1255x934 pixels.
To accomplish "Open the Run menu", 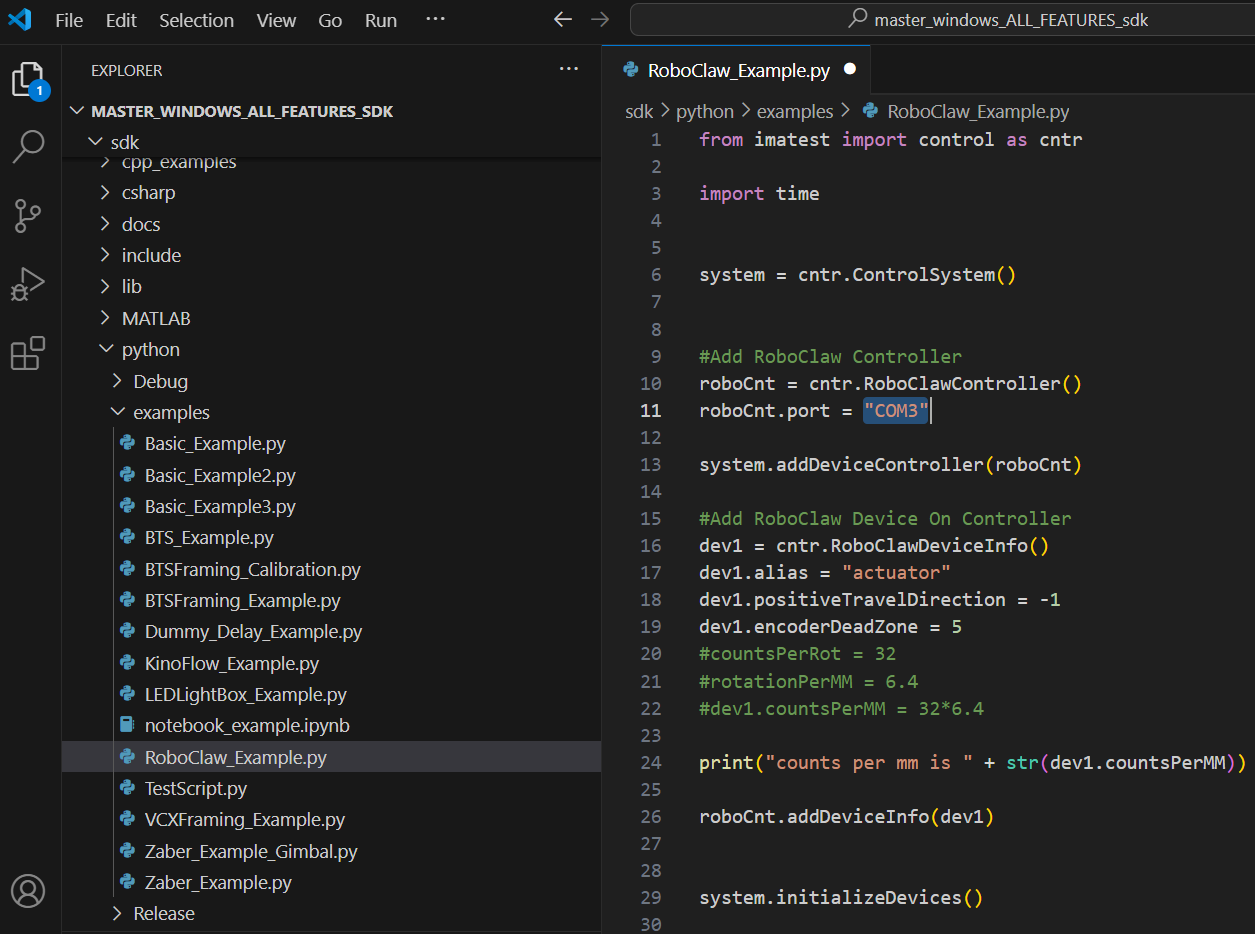I will point(381,20).
